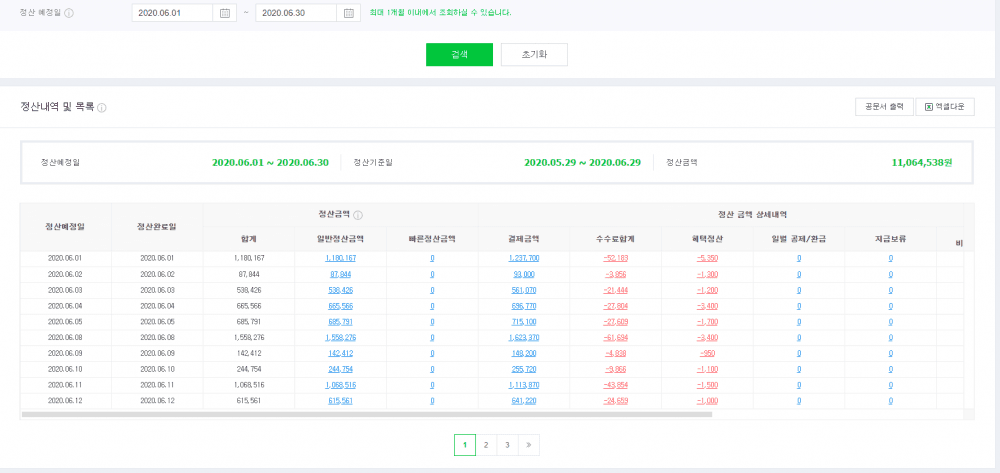This screenshot has height=473, width=1000.
Task: Go to next pages with » arrow
Action: [x=529, y=445]
